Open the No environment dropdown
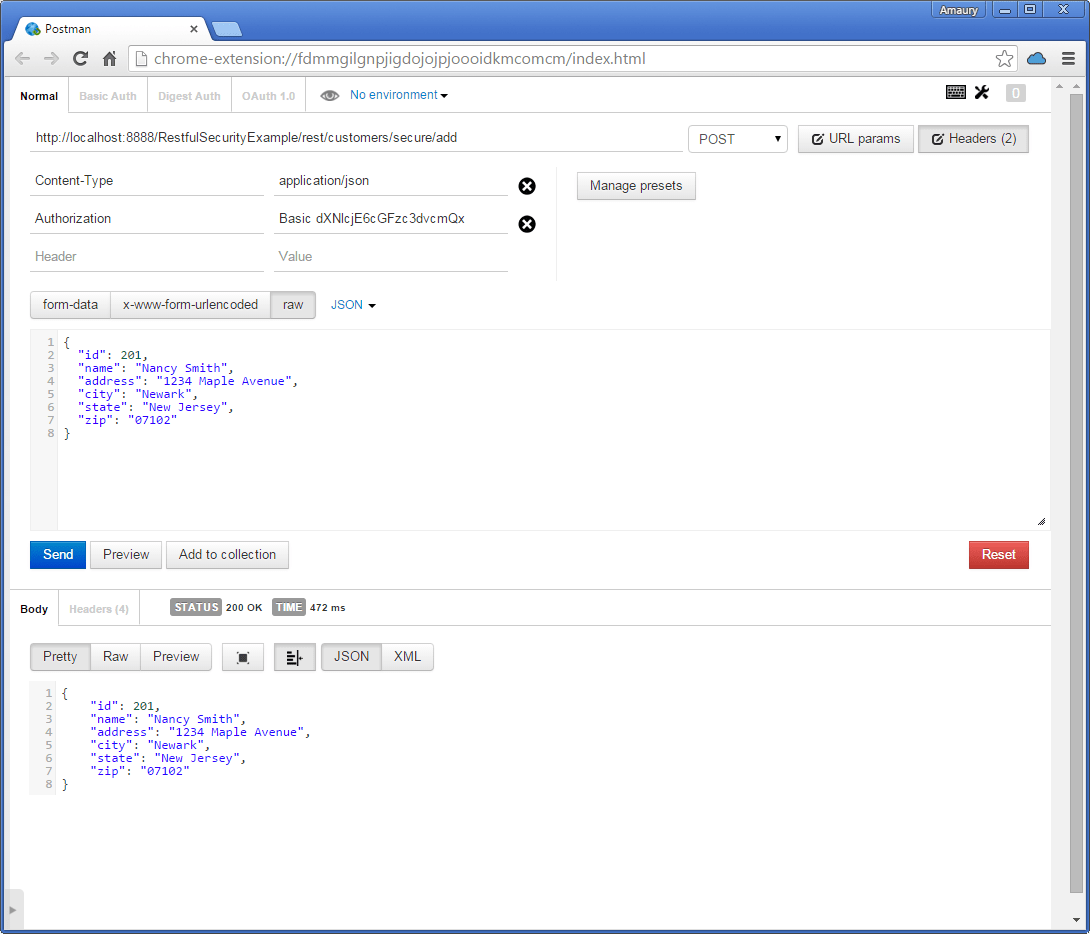The width and height of the screenshot is (1090, 934). 399,95
